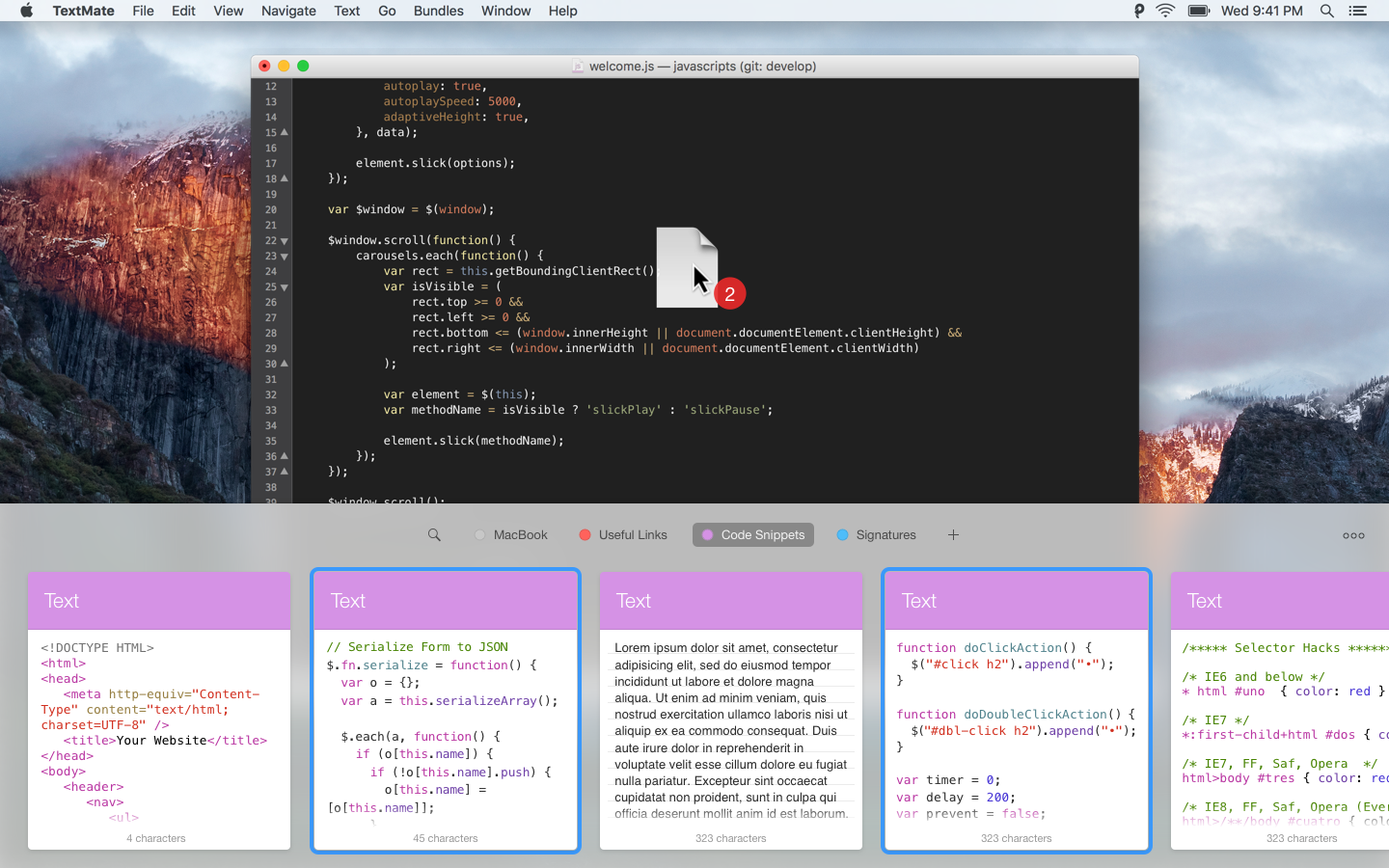Open the TextMate application menu
The width and height of the screenshot is (1389, 868).
pyautogui.click(x=83, y=11)
